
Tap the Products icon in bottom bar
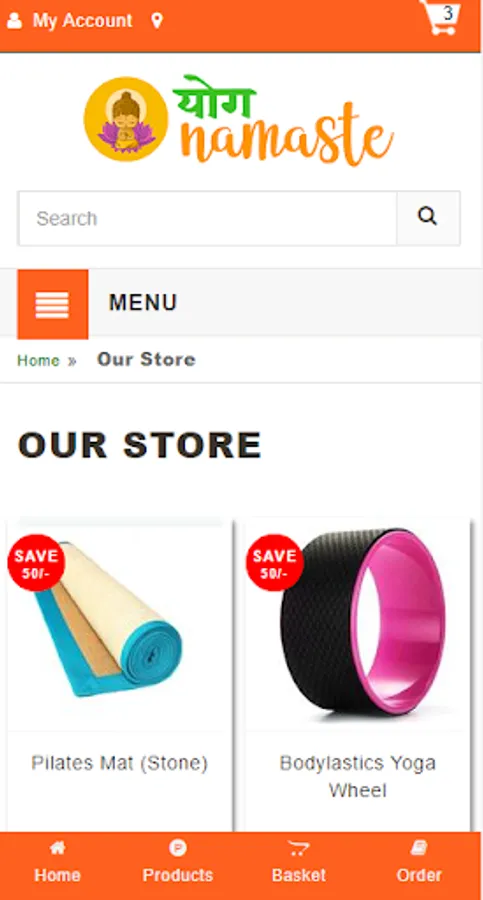(178, 847)
